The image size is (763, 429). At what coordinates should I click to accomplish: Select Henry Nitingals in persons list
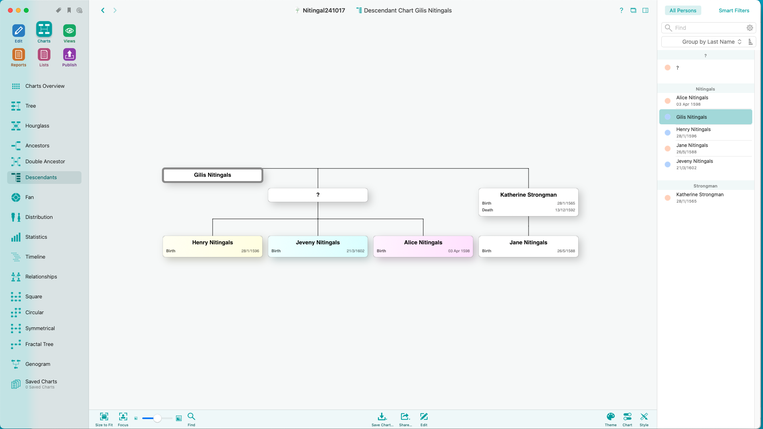tap(706, 132)
